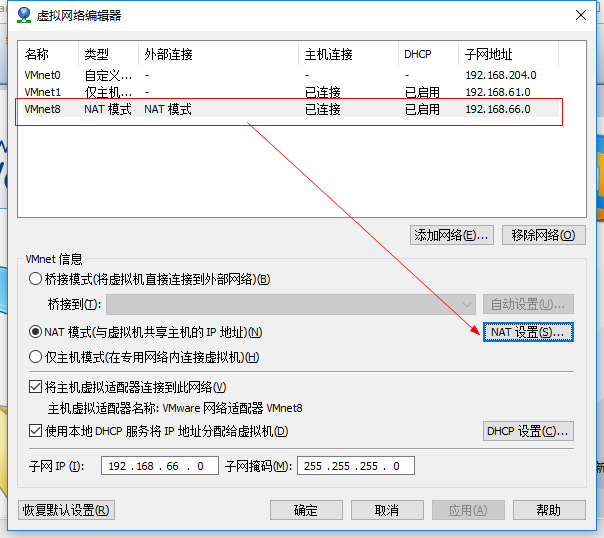Sort by the 名称 column header

click(x=49, y=54)
